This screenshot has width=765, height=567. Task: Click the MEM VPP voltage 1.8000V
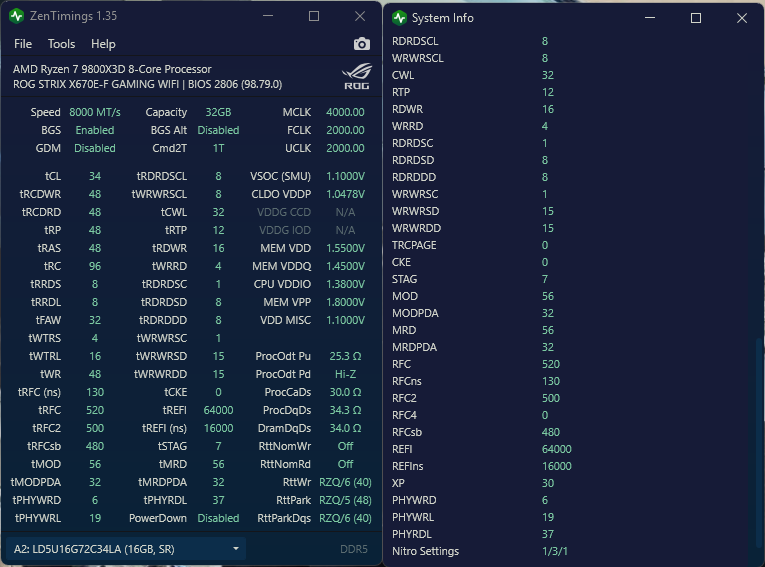coord(345,303)
